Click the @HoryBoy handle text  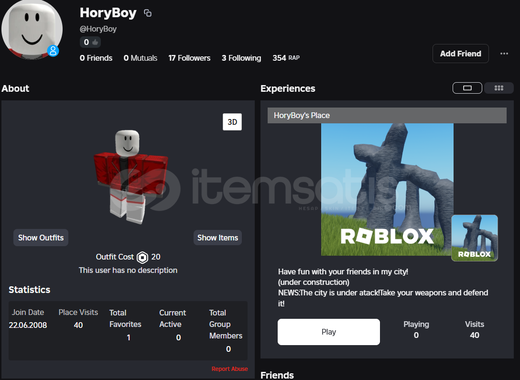tap(98, 29)
